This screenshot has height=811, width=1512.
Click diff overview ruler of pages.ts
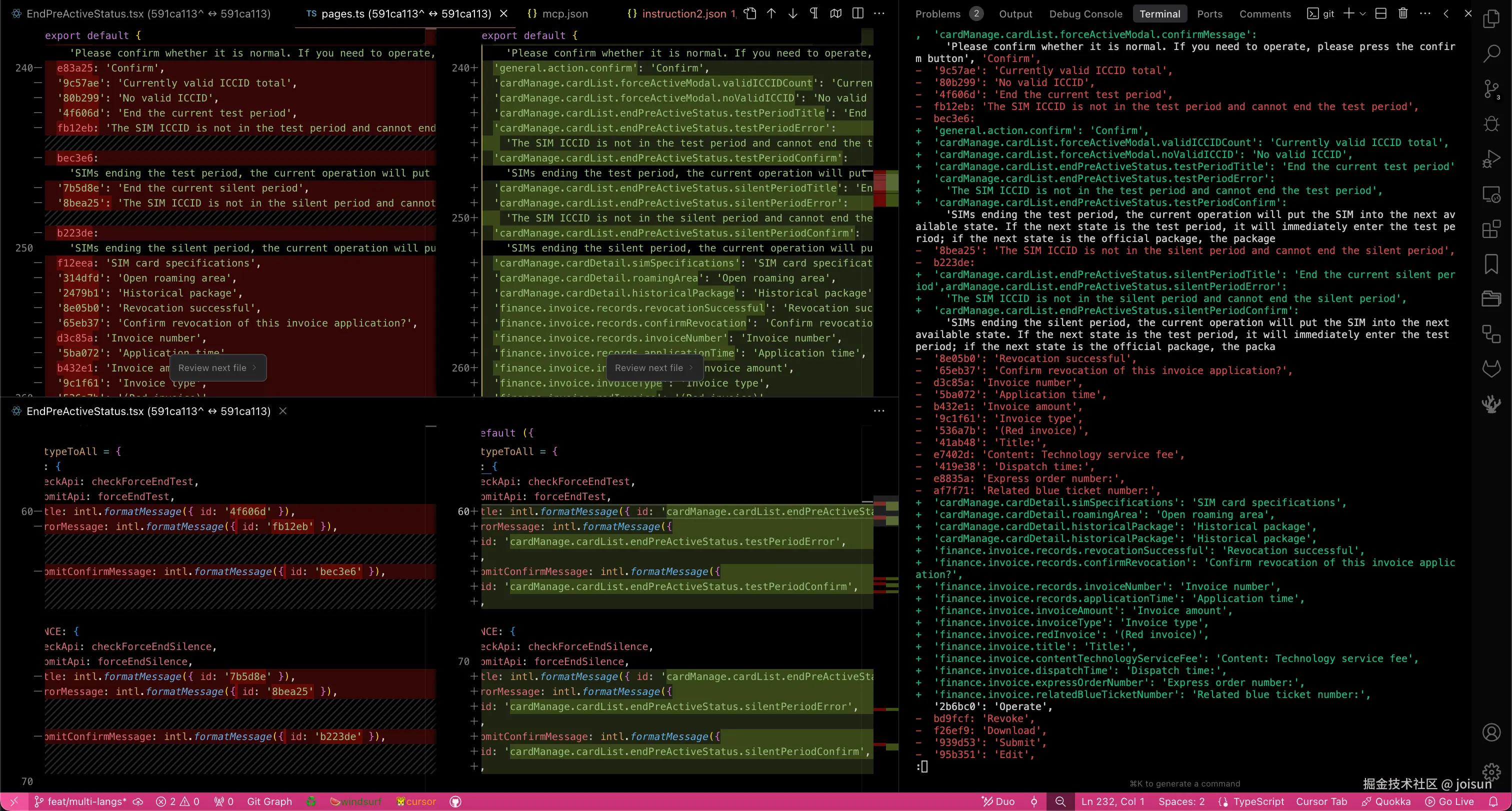885,188
